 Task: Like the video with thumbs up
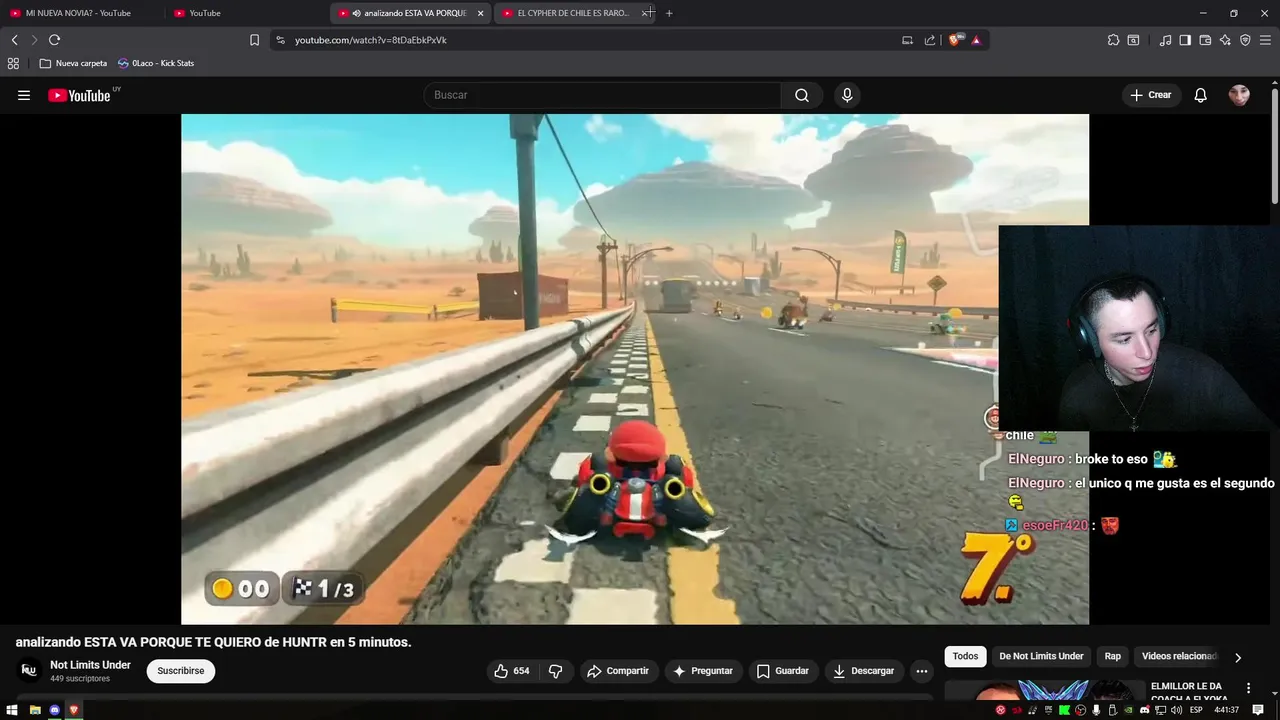[x=512, y=671]
